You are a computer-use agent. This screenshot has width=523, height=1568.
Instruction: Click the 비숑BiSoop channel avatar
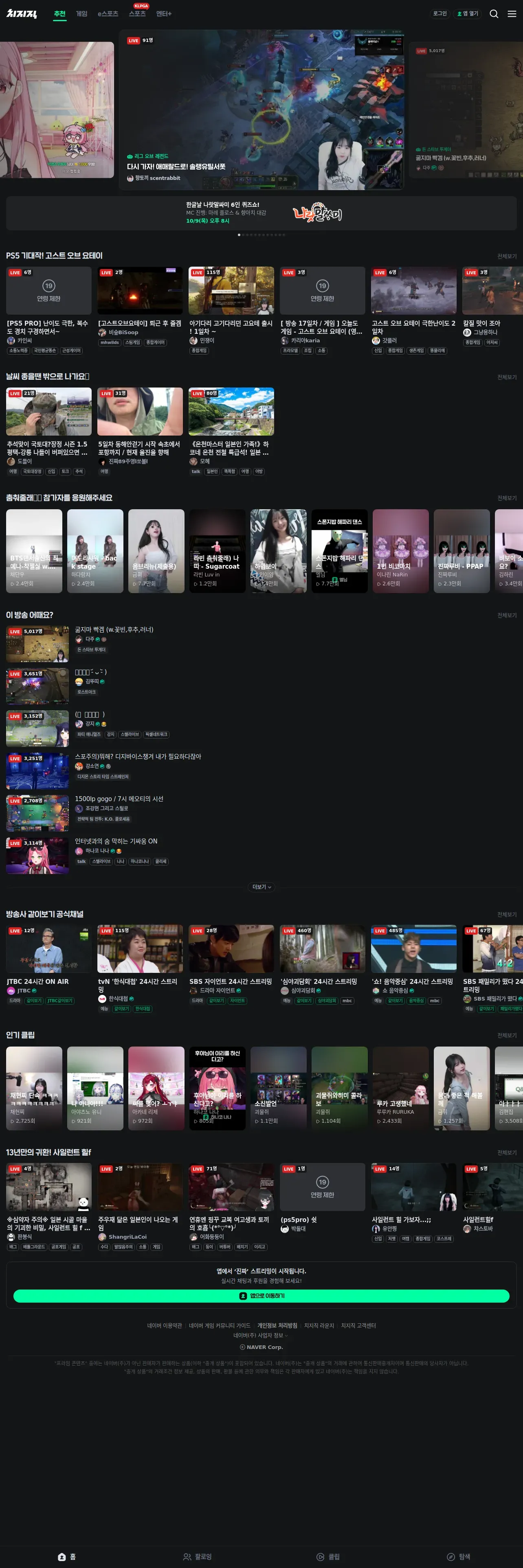tap(102, 332)
